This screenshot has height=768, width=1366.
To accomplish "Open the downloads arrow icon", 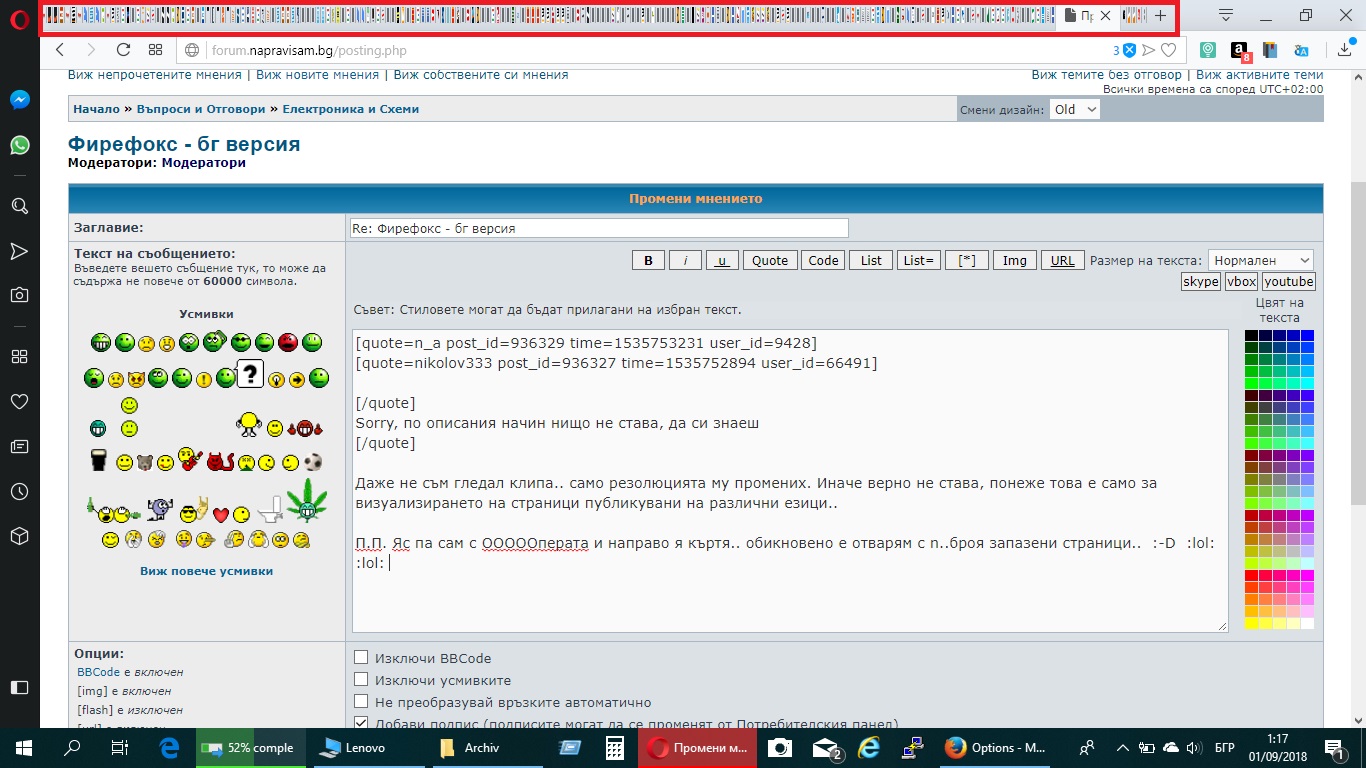I will (x=1345, y=50).
